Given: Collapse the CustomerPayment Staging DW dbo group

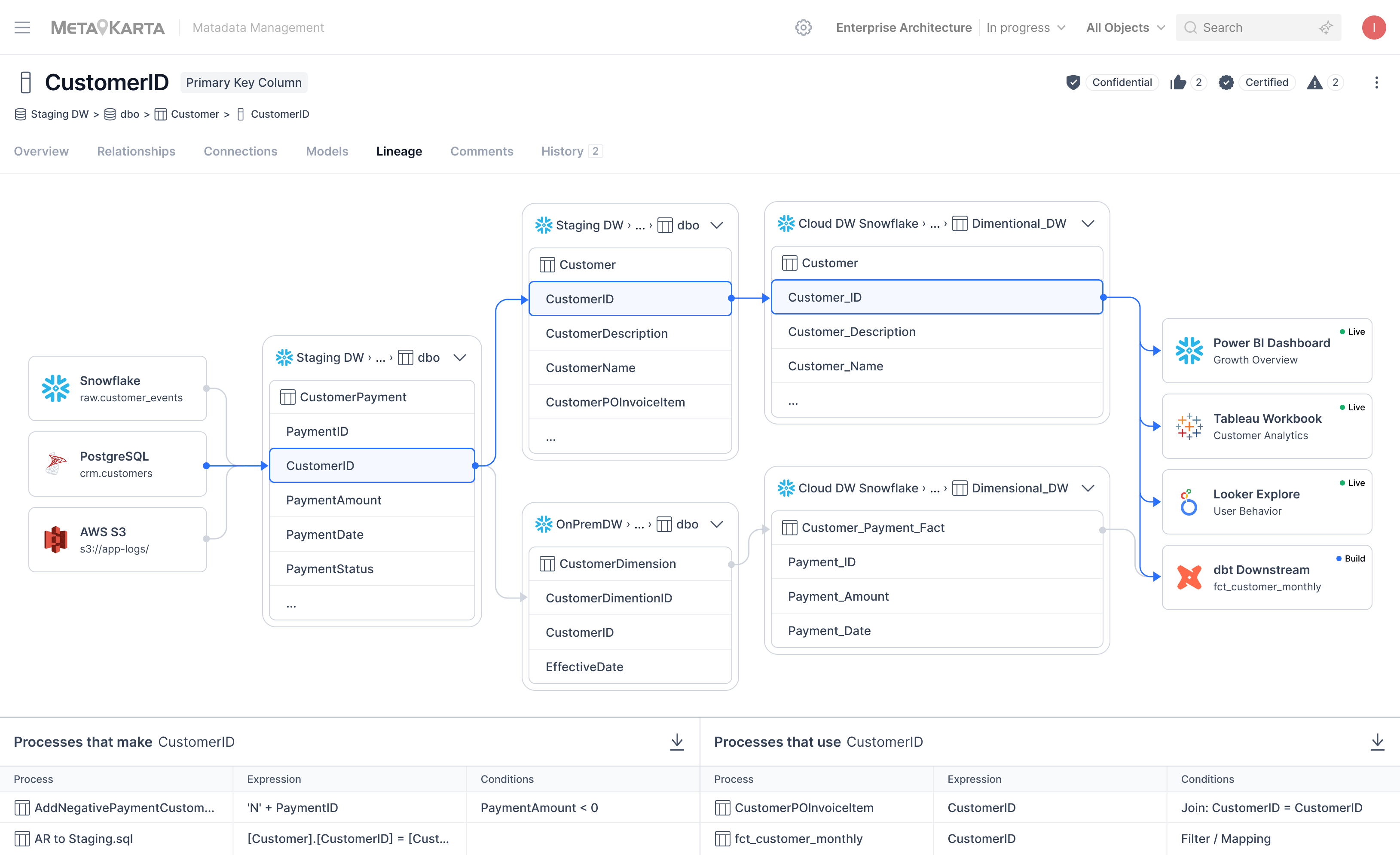Looking at the screenshot, I should point(460,357).
